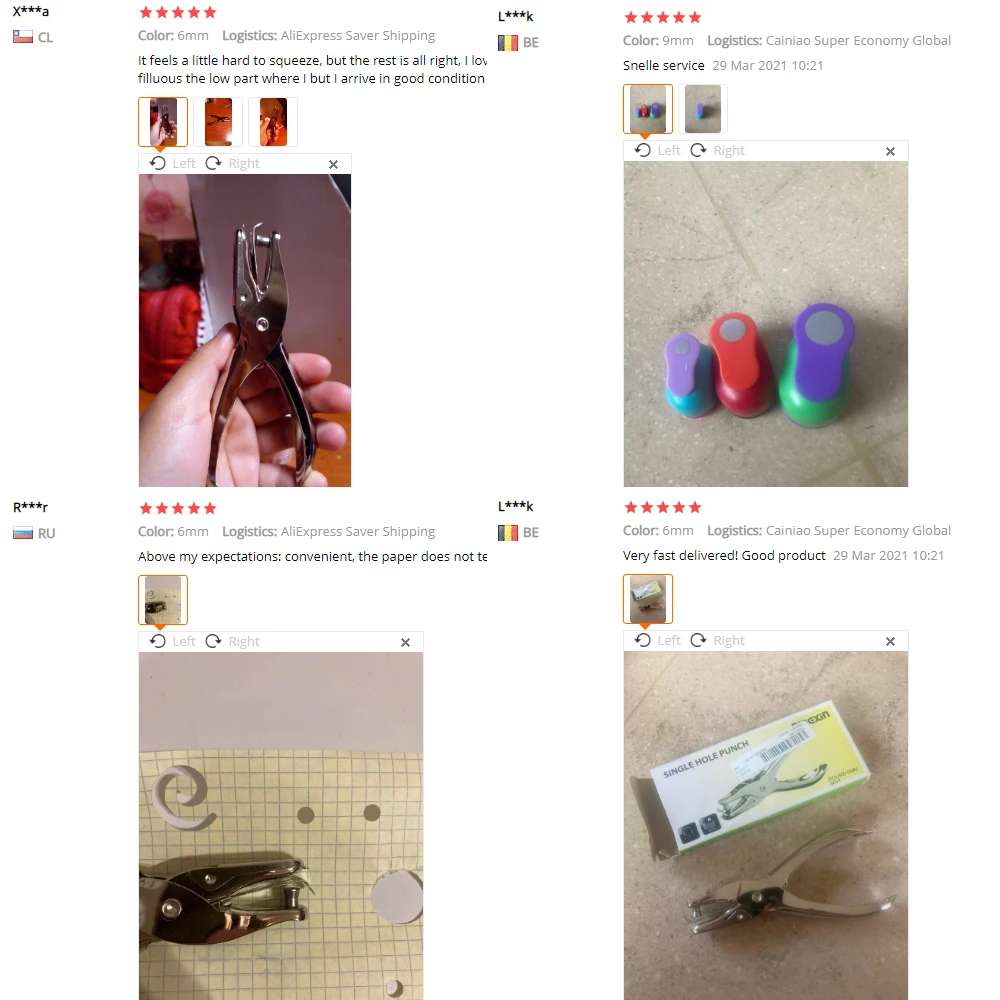The height and width of the screenshot is (1000, 1000).
Task: Rotate X***a's hole punch photo right
Action: point(232,164)
